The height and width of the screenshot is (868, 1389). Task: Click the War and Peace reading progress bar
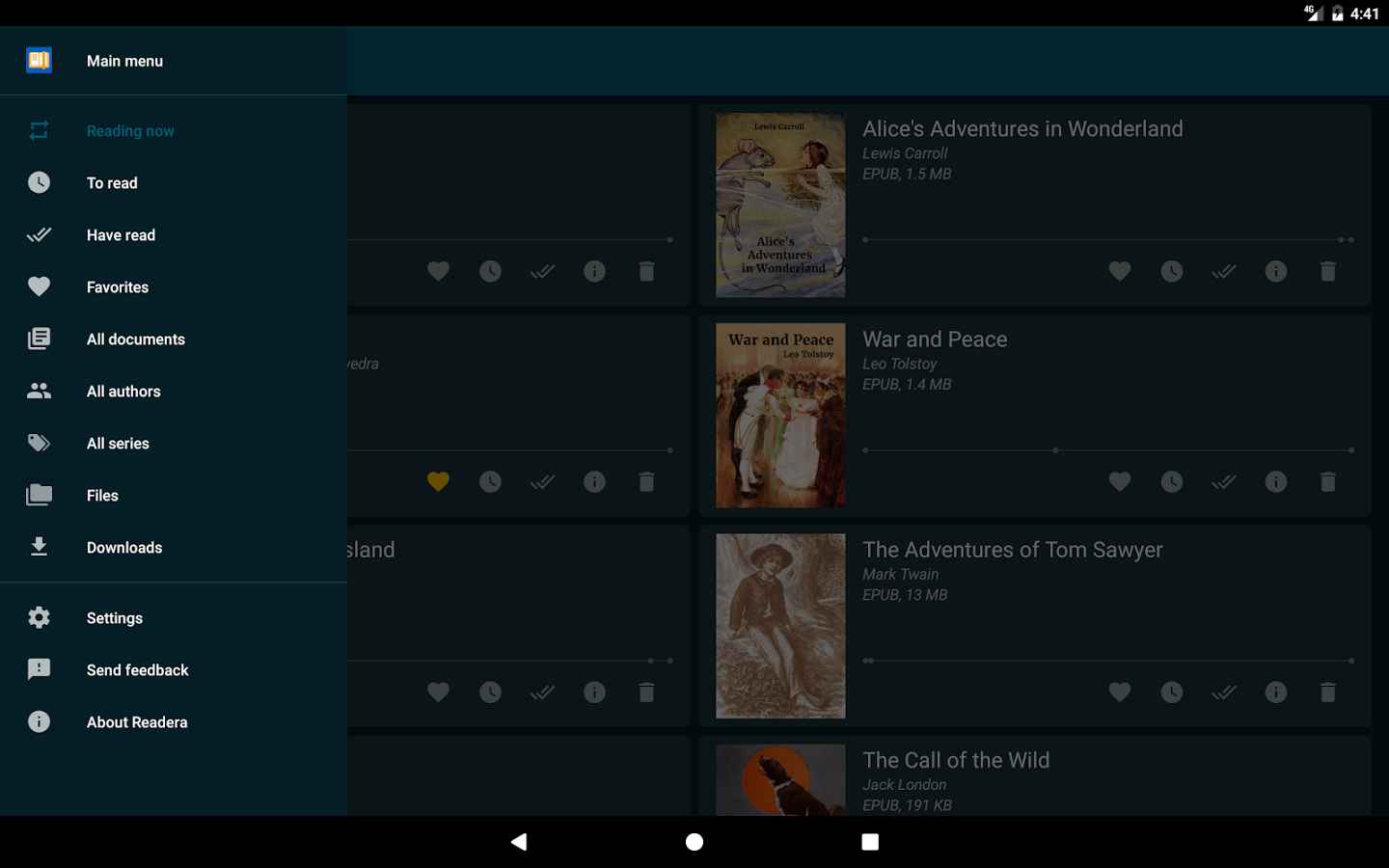pos(1108,450)
